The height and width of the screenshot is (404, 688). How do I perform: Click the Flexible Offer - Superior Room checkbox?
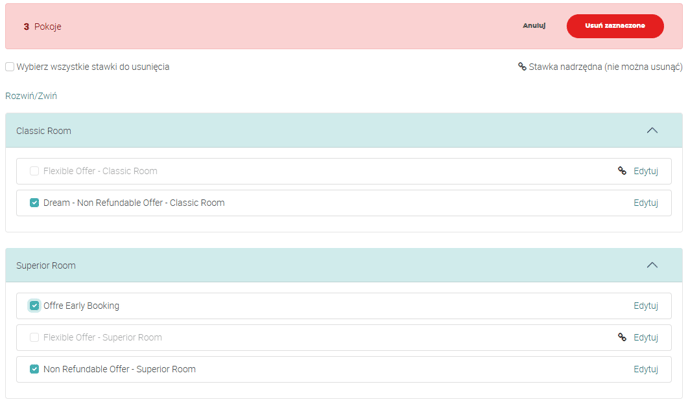35,337
